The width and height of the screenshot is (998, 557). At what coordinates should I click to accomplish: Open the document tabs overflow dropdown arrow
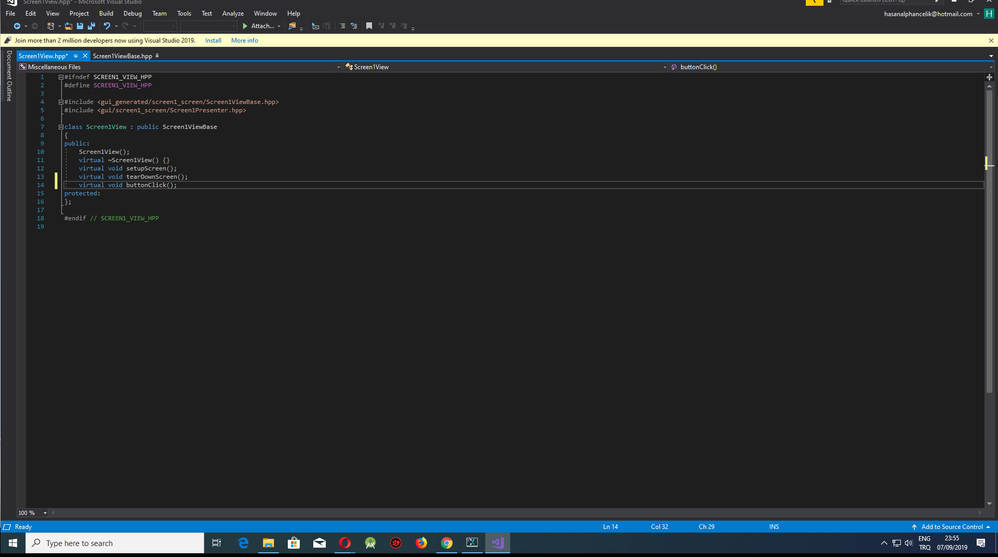[991, 56]
